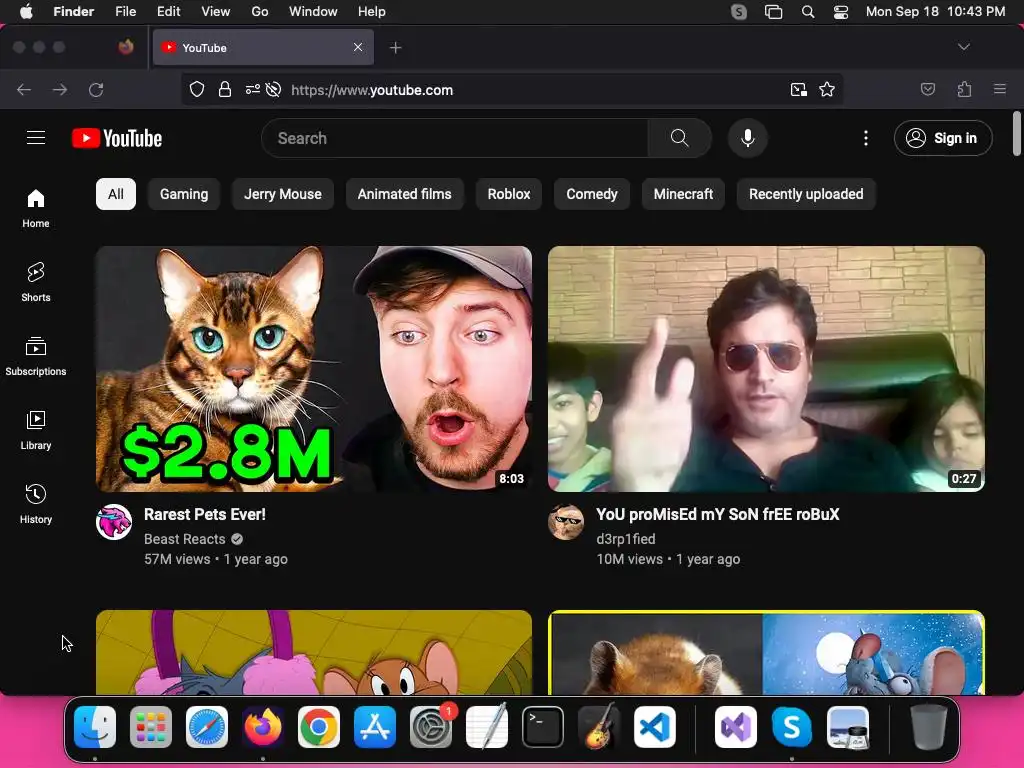This screenshot has width=1024, height=768.
Task: Select the Comedy filter chip
Action: coord(592,194)
